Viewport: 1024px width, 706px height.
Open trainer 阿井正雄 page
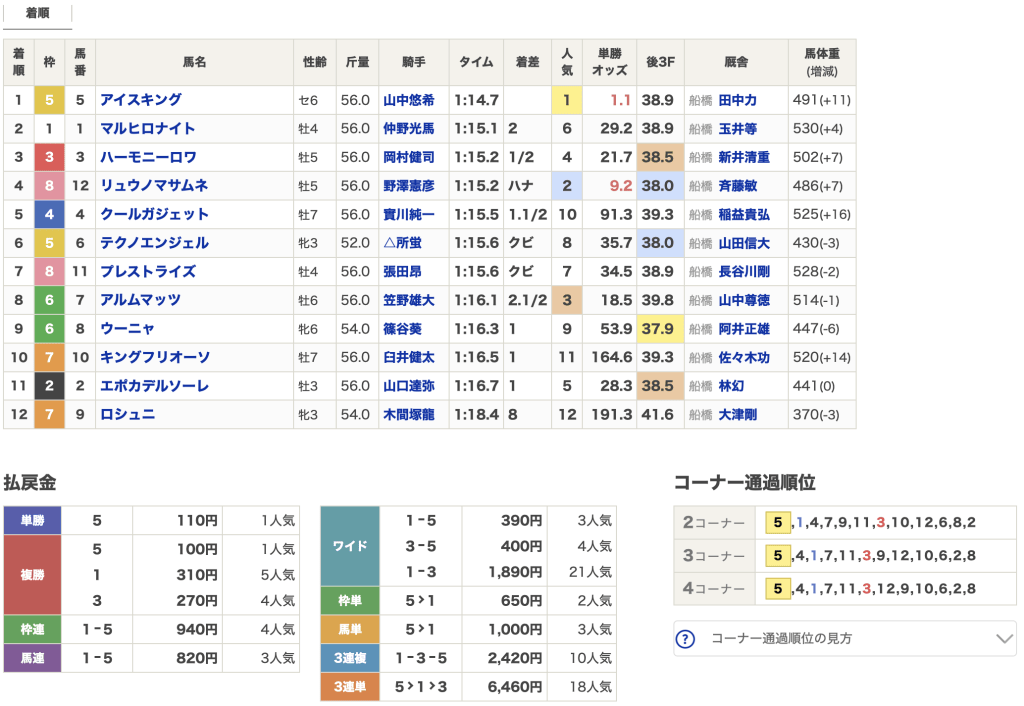[744, 329]
